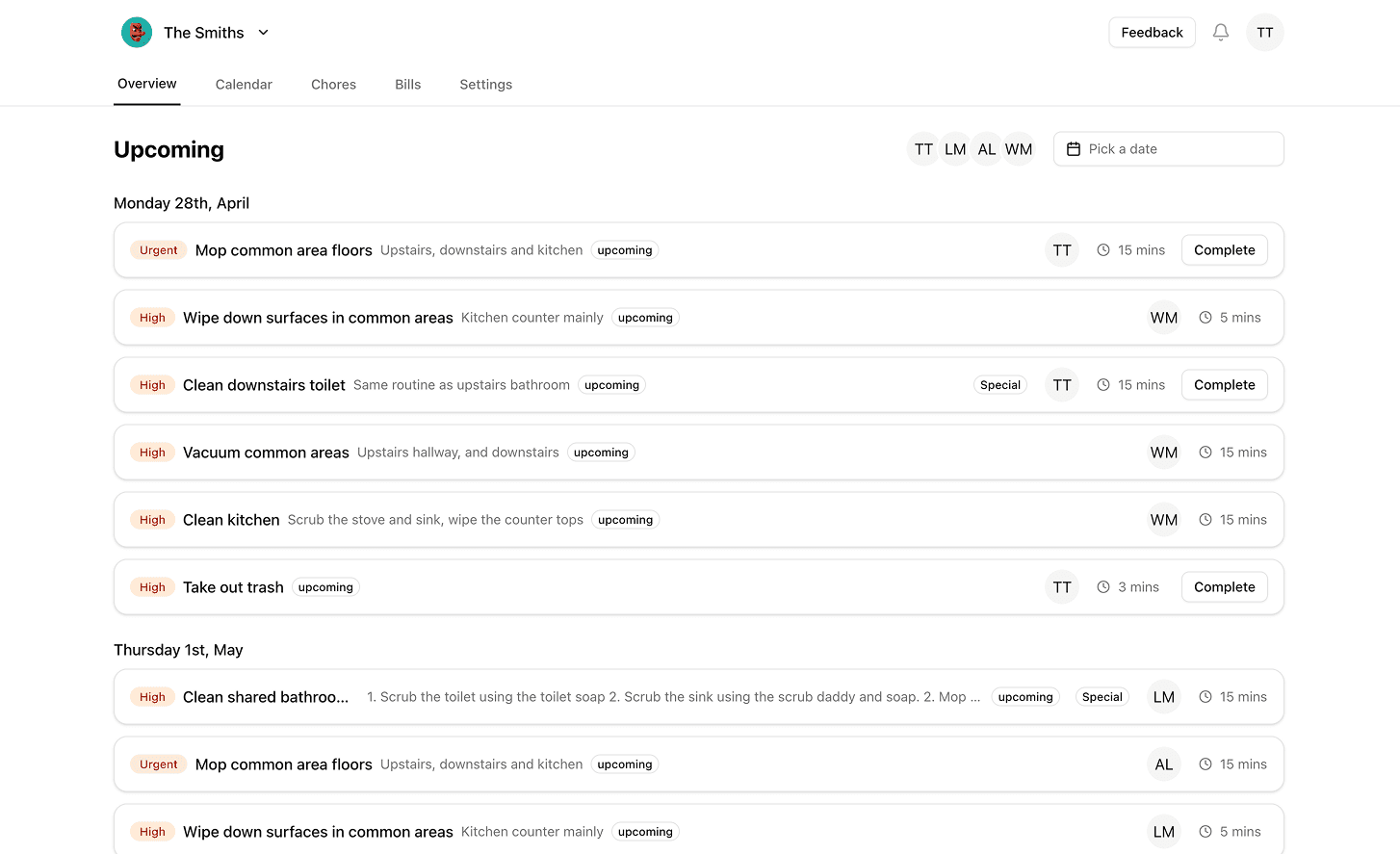The image size is (1400, 854).
Task: Filter by LM member avatar in header
Action: click(x=955, y=149)
